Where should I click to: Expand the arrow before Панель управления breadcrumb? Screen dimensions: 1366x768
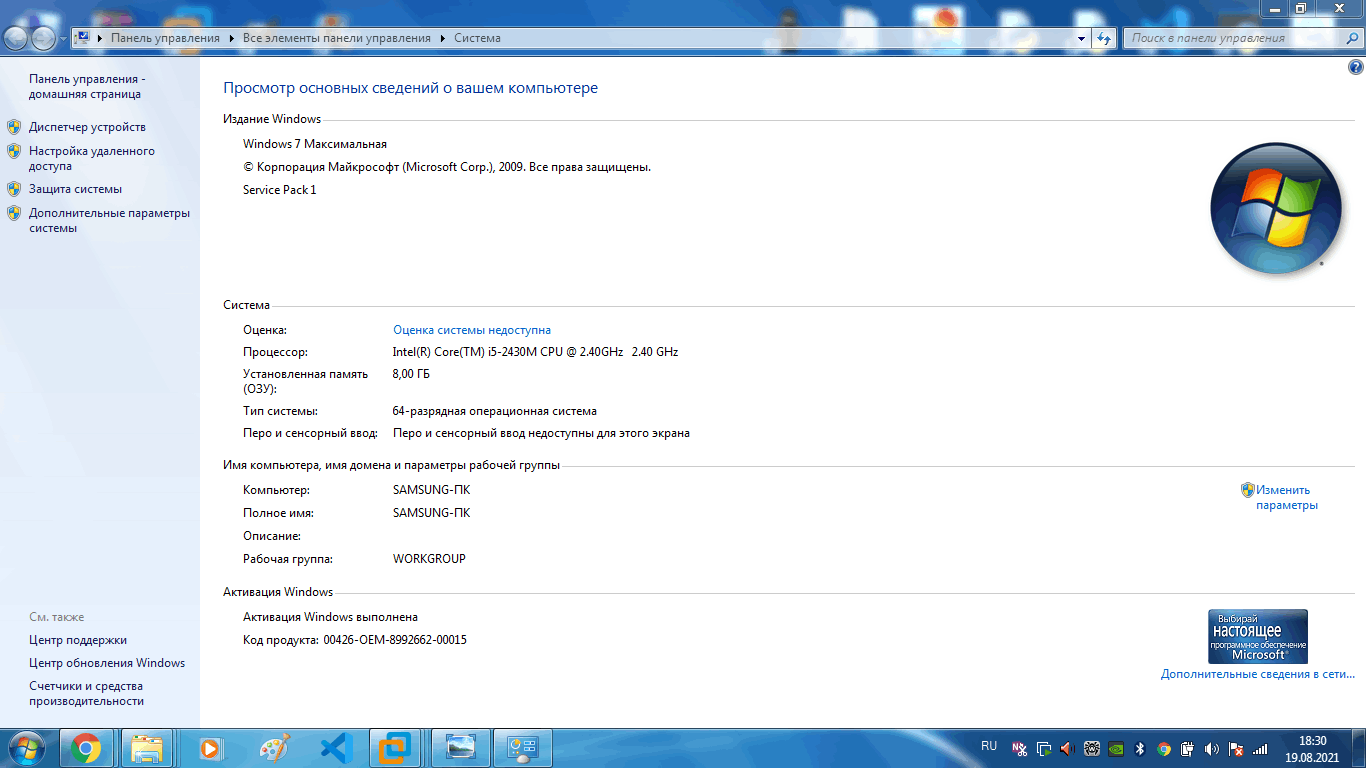pyautogui.click(x=100, y=38)
